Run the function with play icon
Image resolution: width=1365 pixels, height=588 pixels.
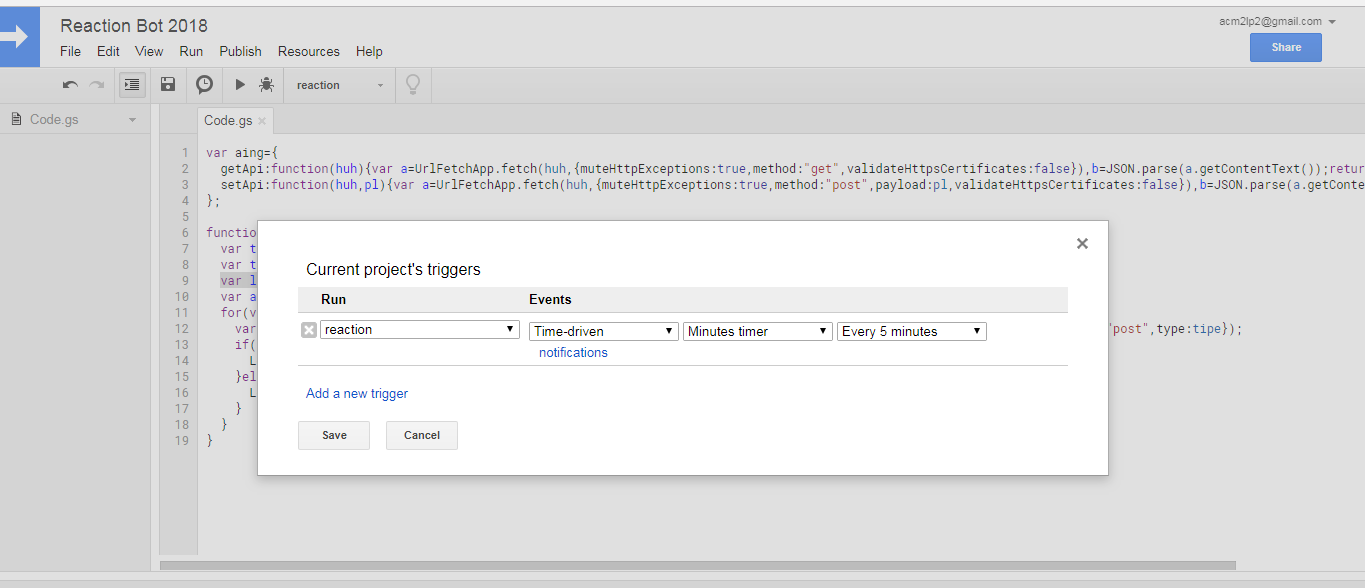click(240, 85)
